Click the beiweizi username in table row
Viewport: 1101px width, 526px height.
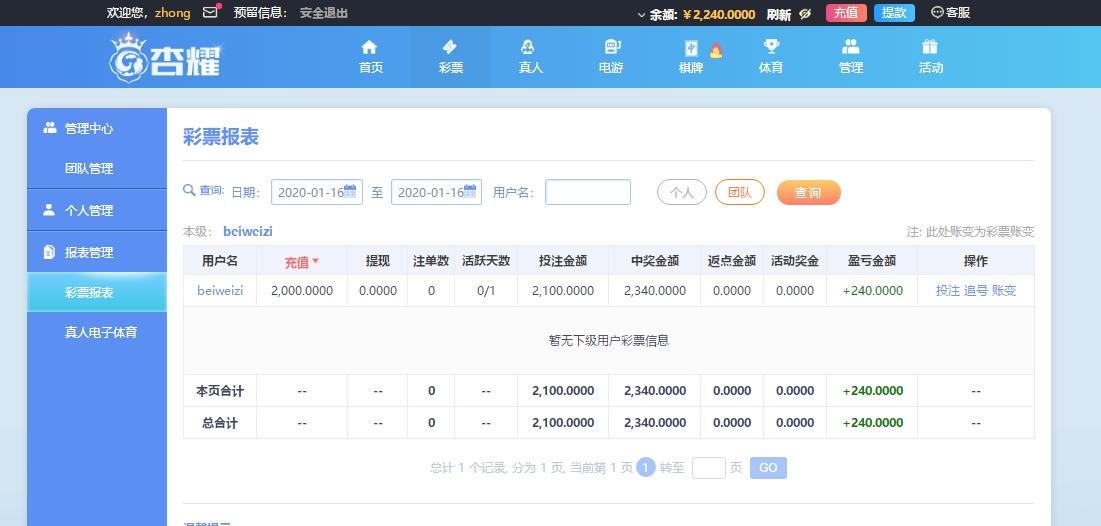pos(220,290)
